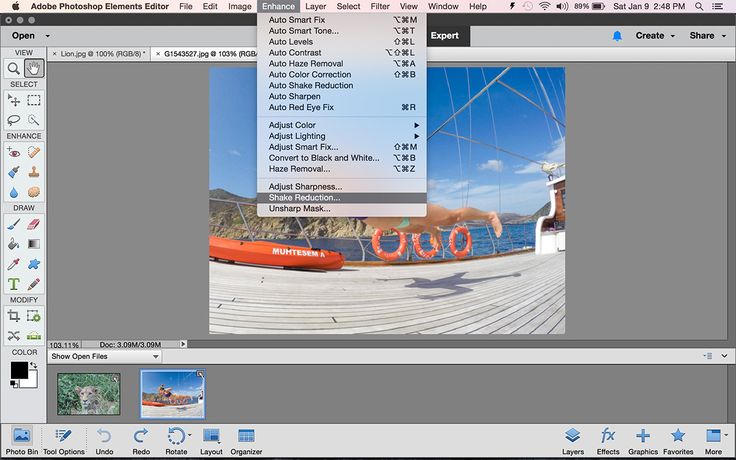Open the Photo Bin options list icon
The width and height of the screenshot is (736, 460).
(708, 356)
